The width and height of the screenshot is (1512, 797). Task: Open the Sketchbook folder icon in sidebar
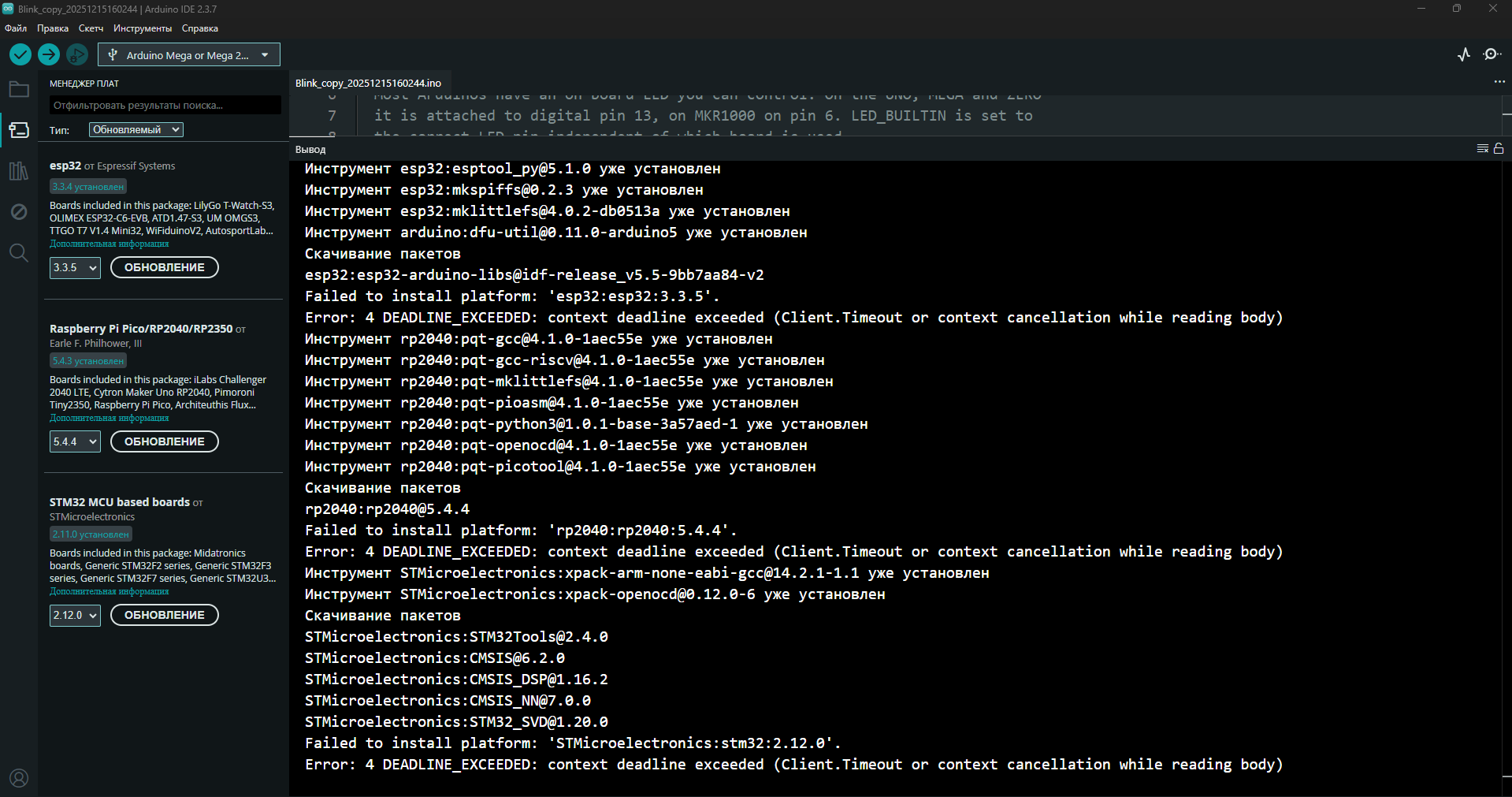tap(19, 89)
